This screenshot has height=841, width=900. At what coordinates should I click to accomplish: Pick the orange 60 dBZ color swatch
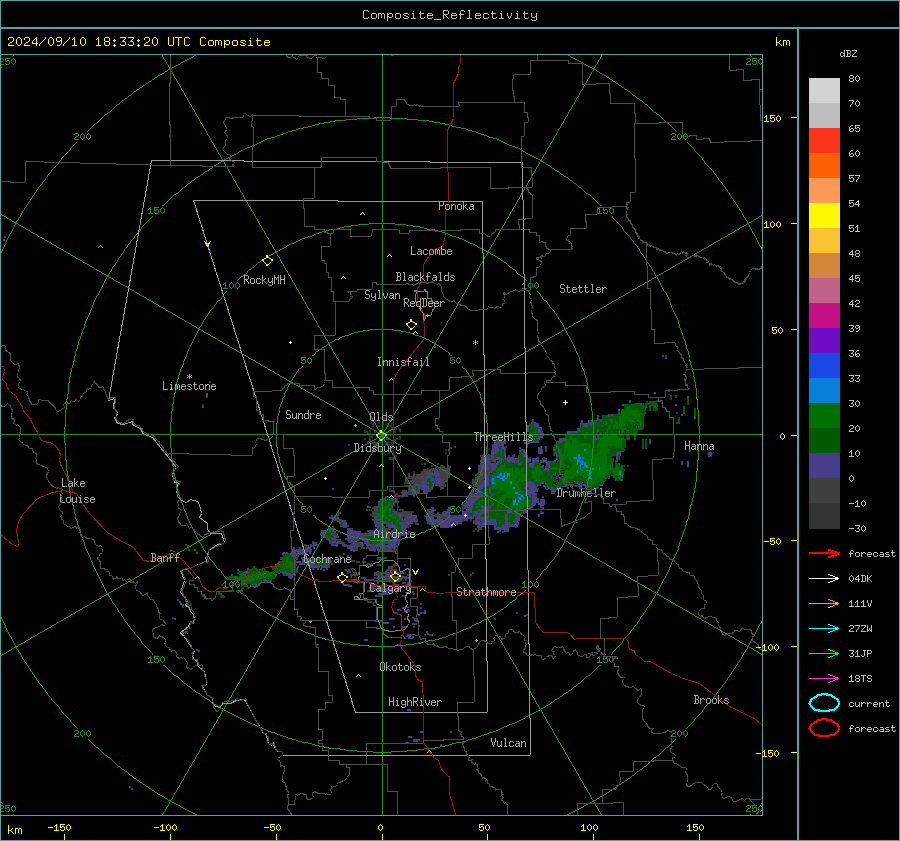click(824, 165)
